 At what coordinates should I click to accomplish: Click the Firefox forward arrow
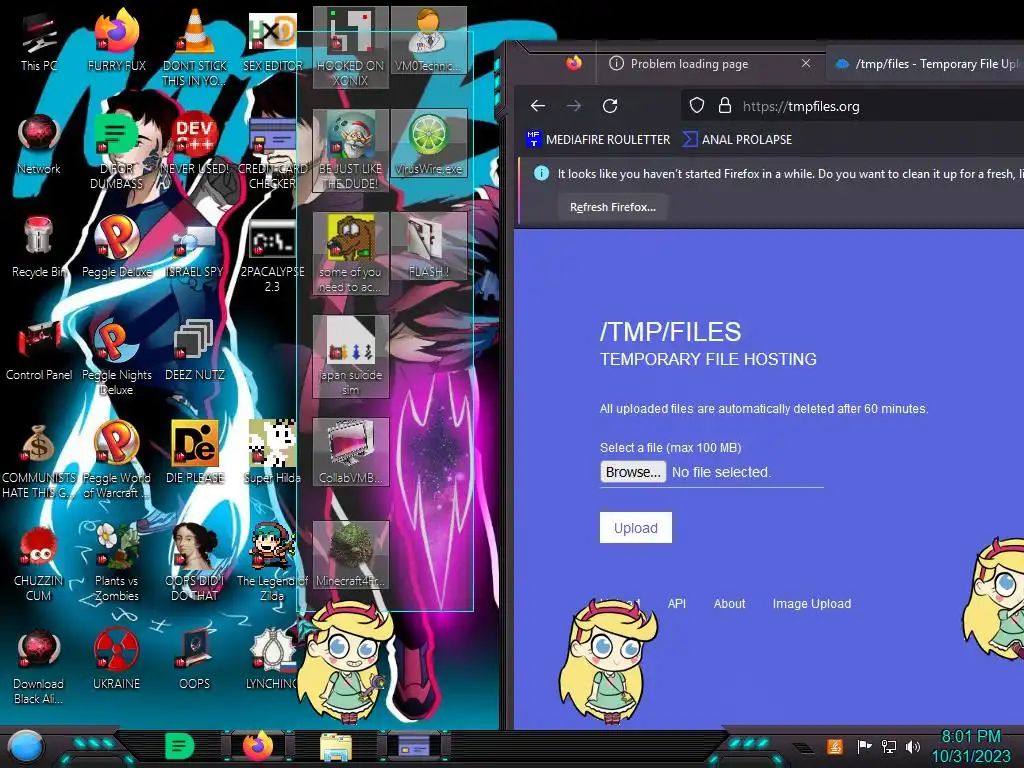574,106
